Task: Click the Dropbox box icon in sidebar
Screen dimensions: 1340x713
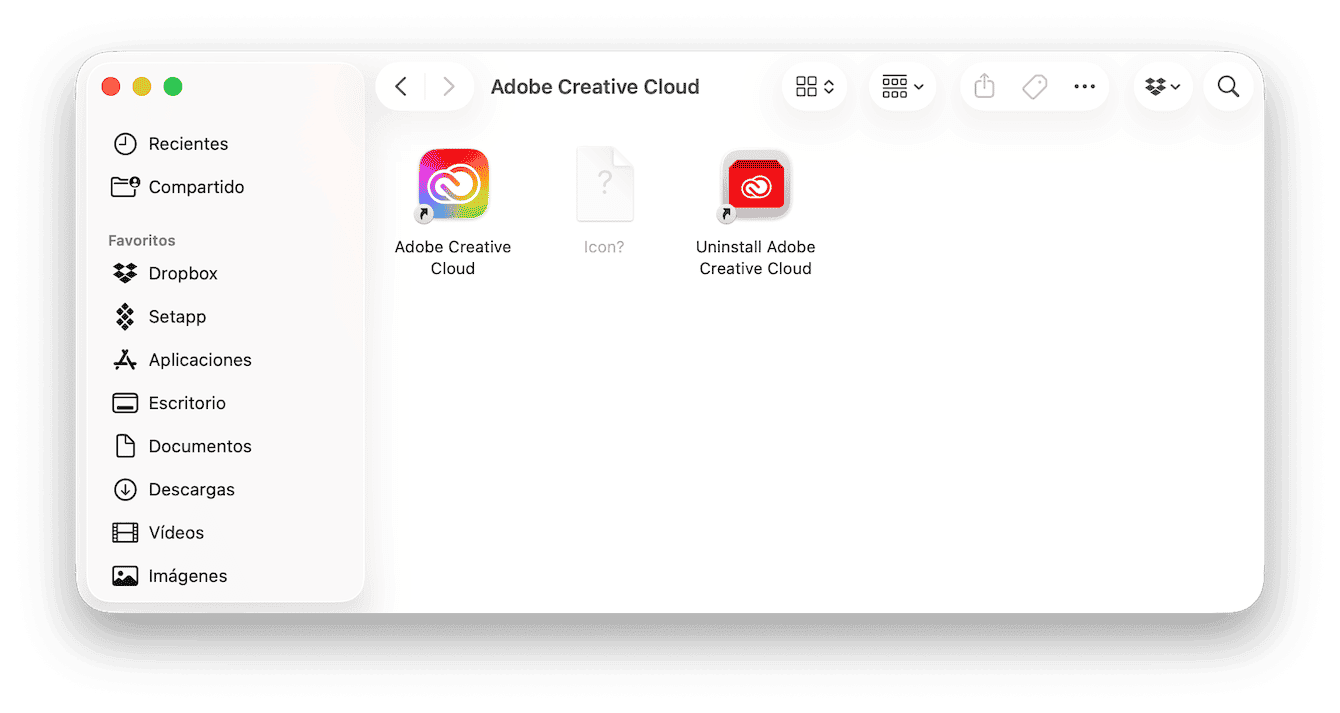Action: click(x=125, y=273)
